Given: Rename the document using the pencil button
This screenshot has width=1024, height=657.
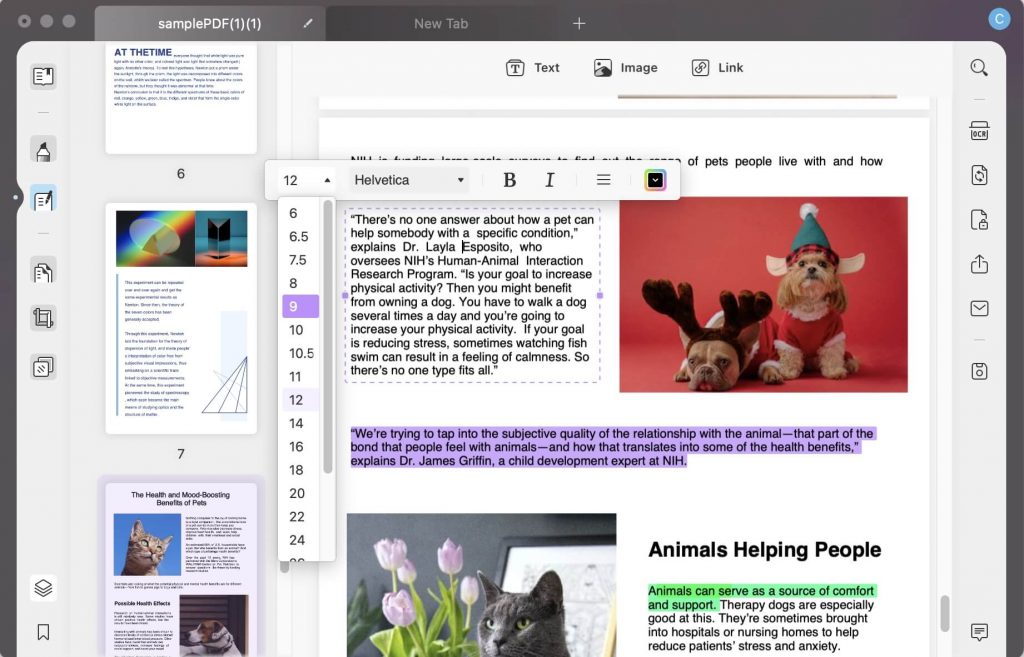Looking at the screenshot, I should pos(308,22).
